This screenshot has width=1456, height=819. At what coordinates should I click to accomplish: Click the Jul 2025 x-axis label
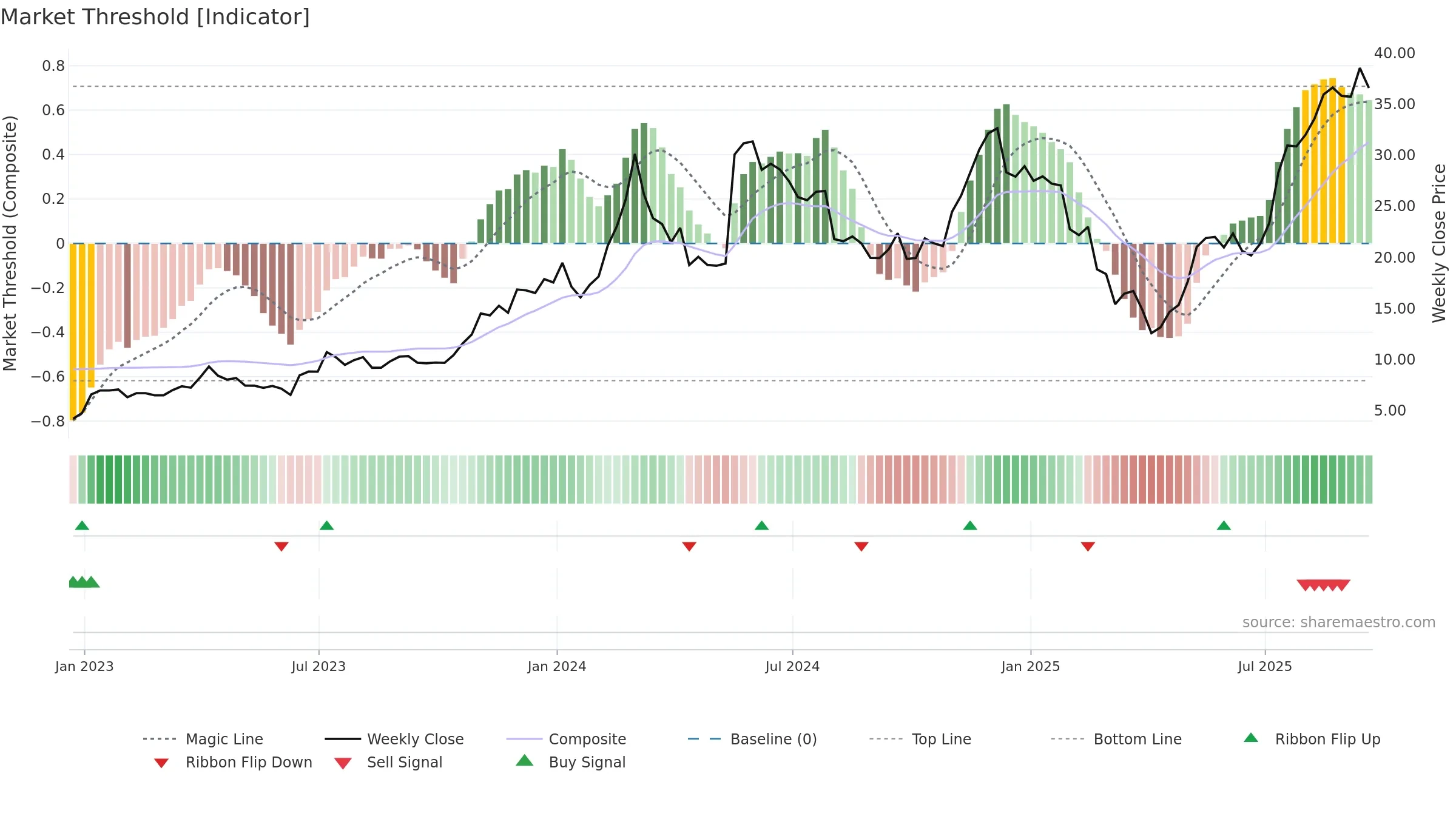pyautogui.click(x=1264, y=666)
